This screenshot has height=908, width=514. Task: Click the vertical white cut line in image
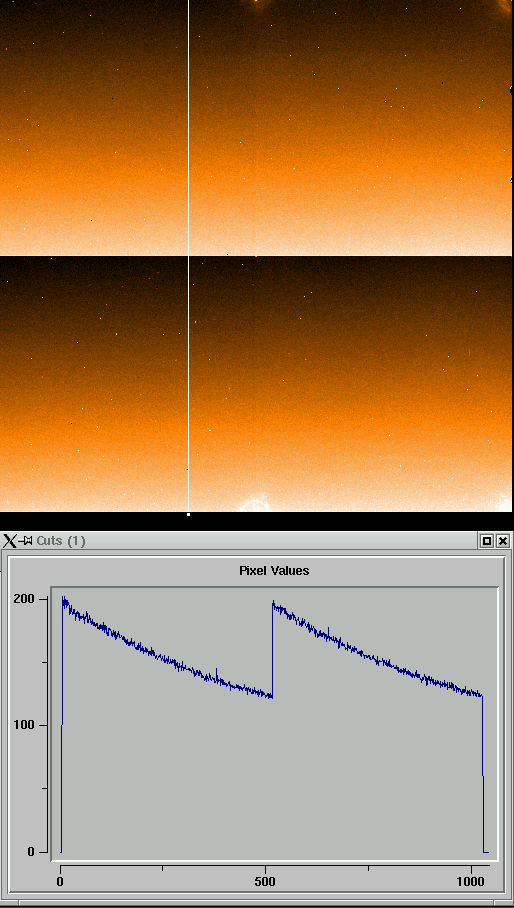(189, 255)
